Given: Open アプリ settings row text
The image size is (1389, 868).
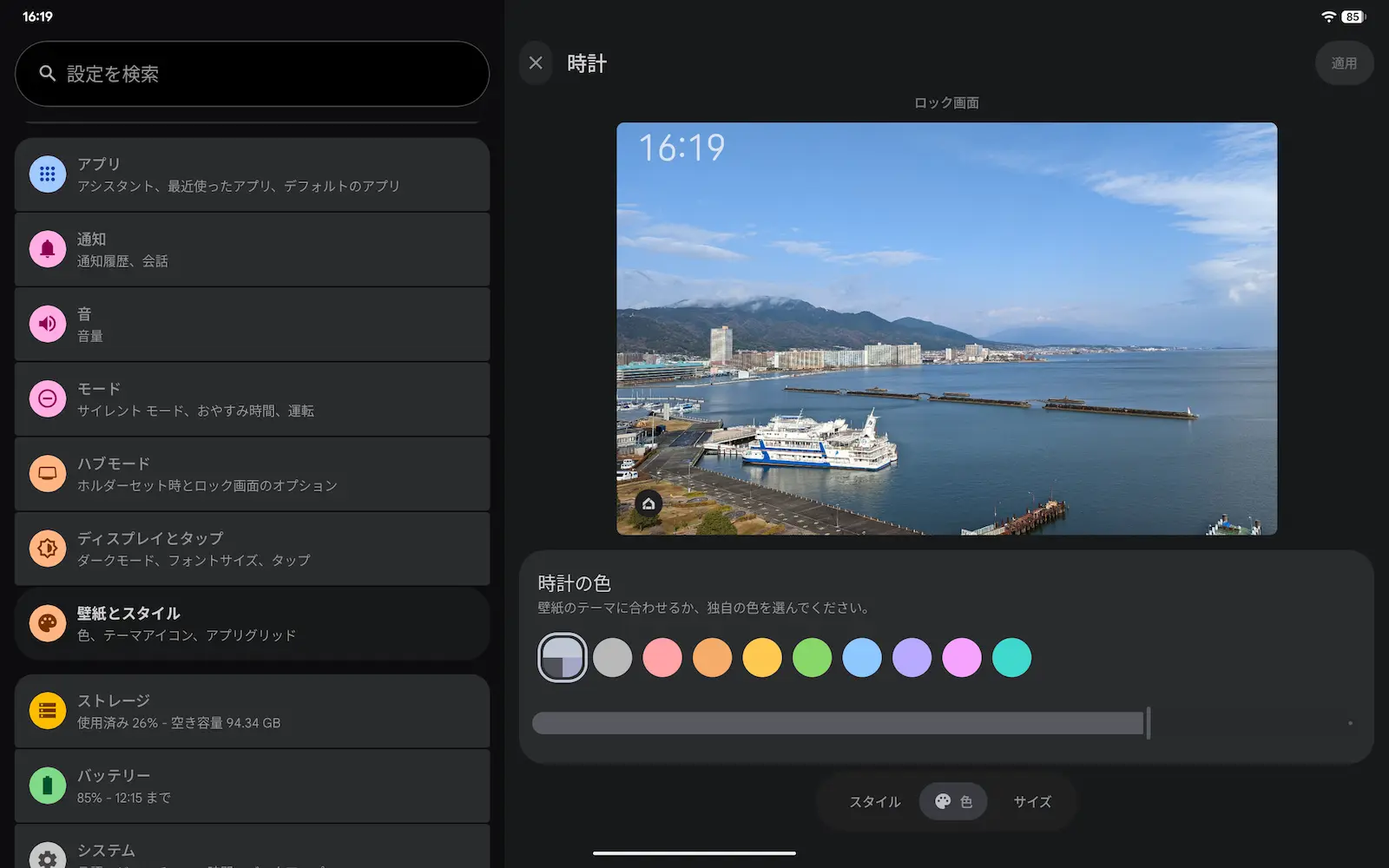Looking at the screenshot, I should coord(99,164).
